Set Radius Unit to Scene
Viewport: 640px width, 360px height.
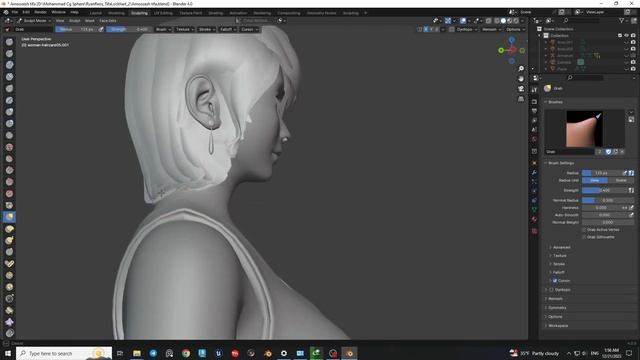621,180
